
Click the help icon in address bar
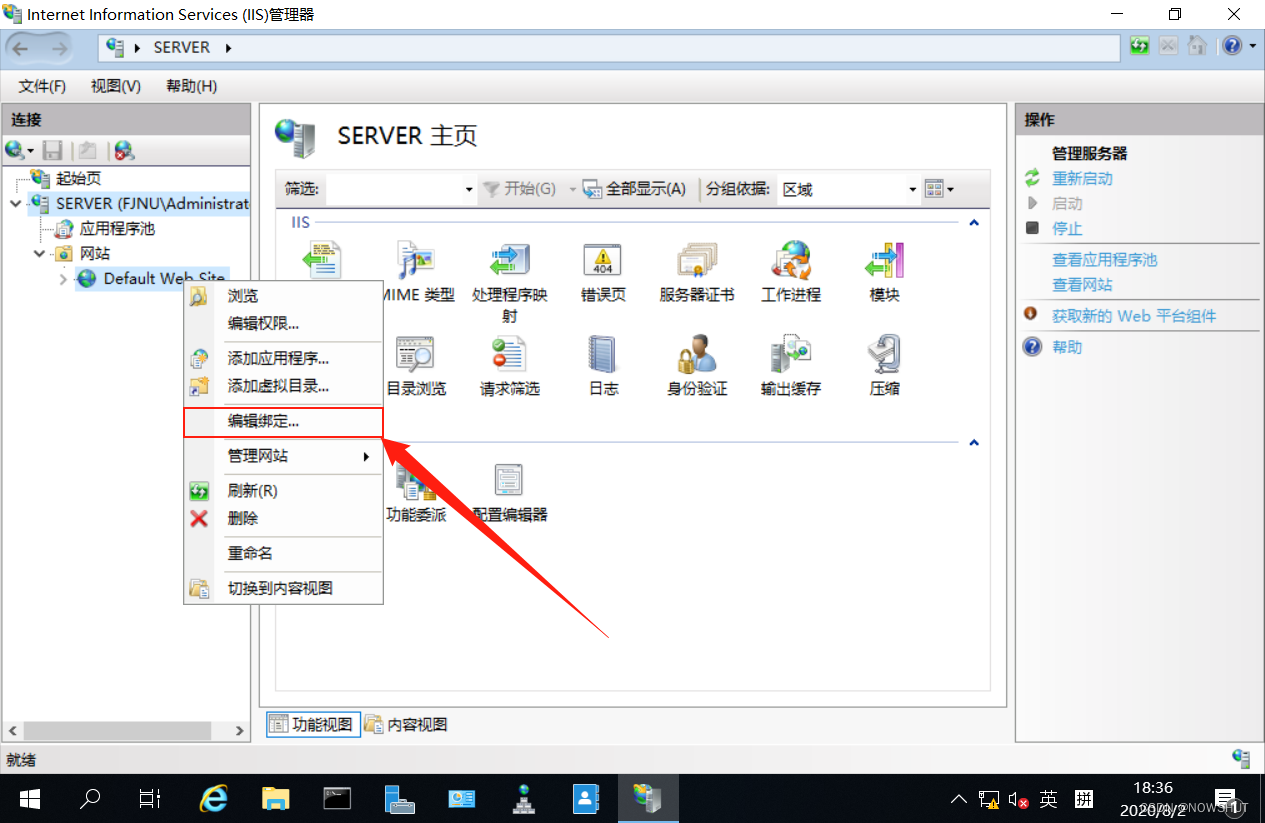(1232, 46)
